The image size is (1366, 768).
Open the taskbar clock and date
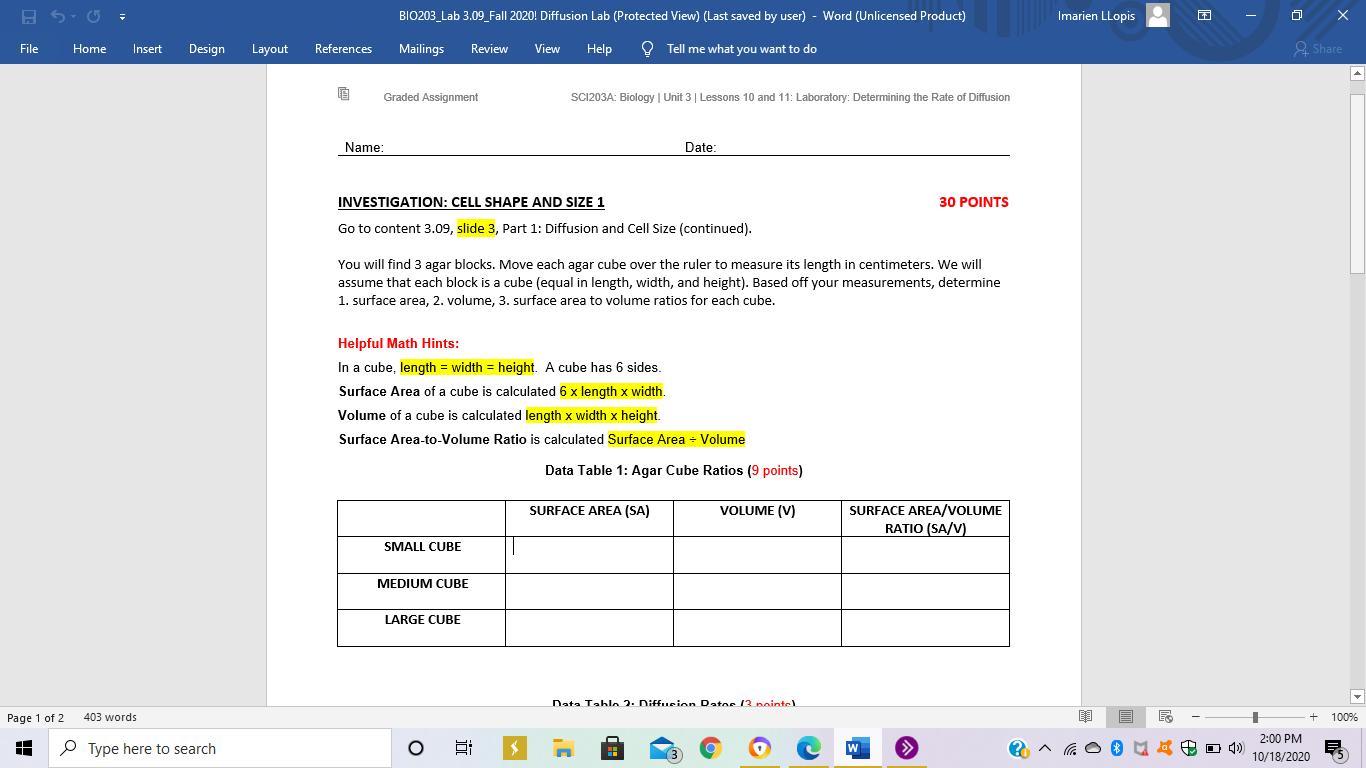pos(1280,748)
